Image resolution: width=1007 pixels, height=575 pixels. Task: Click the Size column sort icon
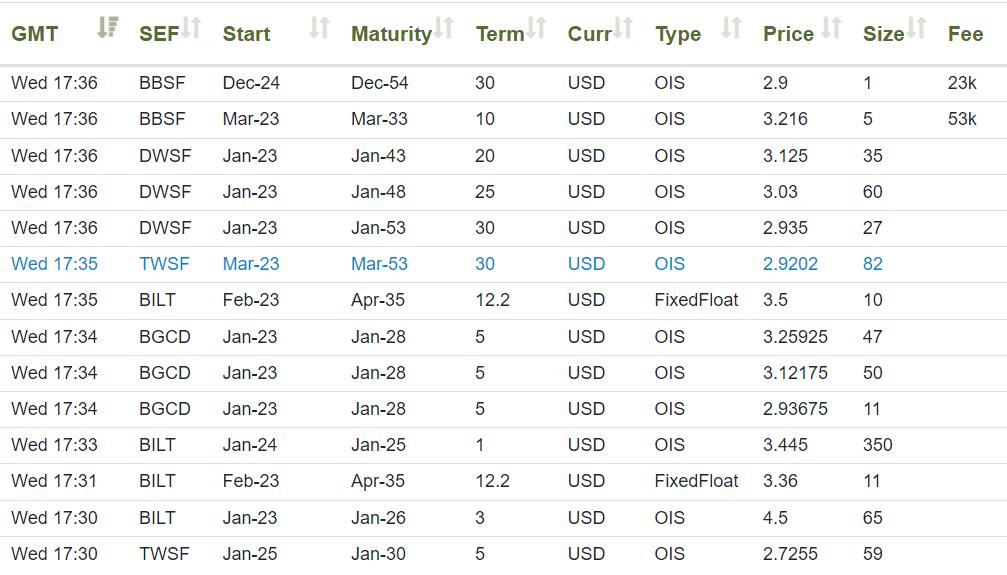(917, 29)
